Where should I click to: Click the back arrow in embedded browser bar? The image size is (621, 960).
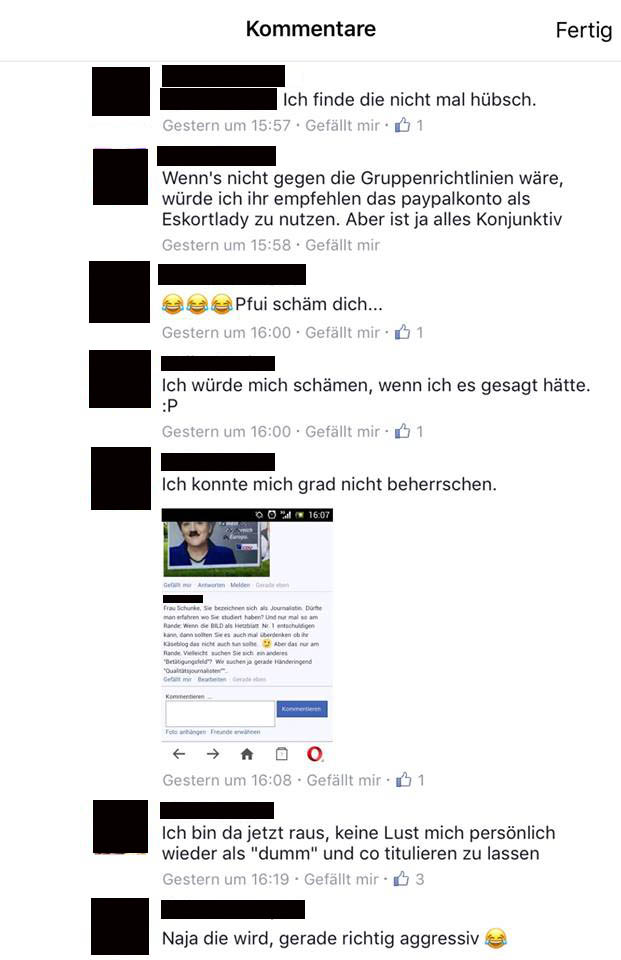pyautogui.click(x=179, y=754)
